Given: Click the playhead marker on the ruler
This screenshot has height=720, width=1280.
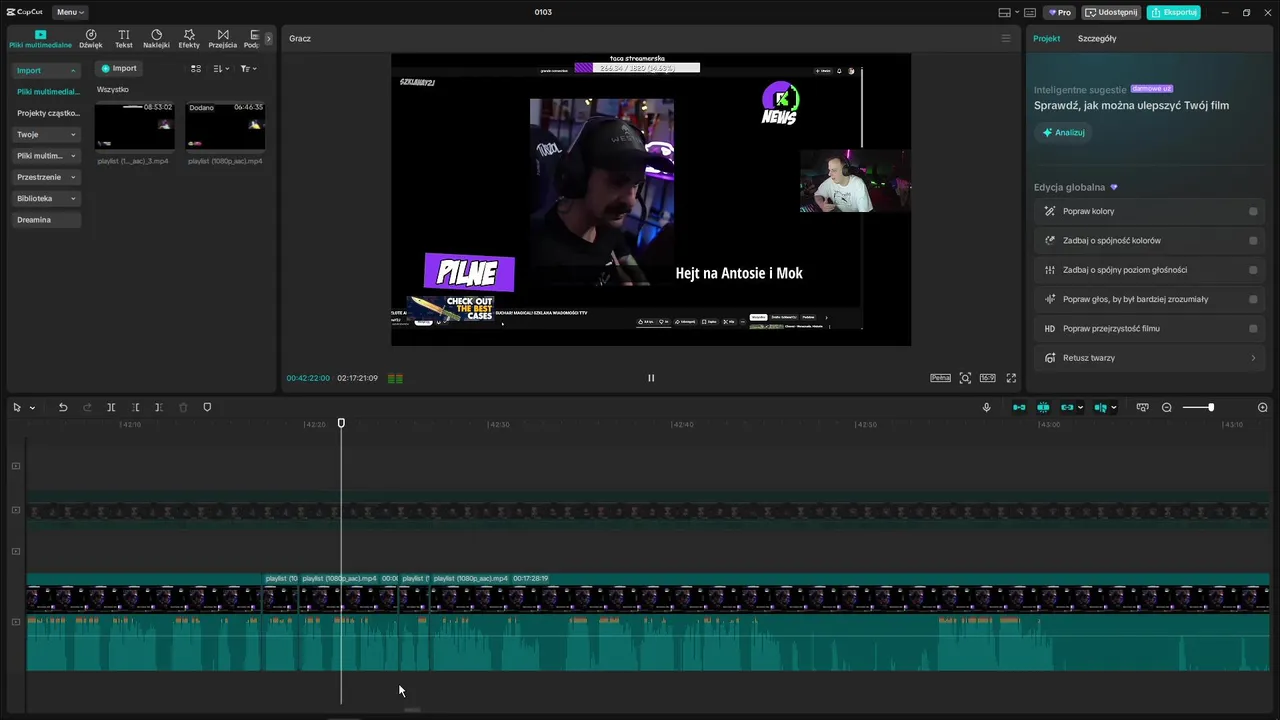Looking at the screenshot, I should [341, 423].
